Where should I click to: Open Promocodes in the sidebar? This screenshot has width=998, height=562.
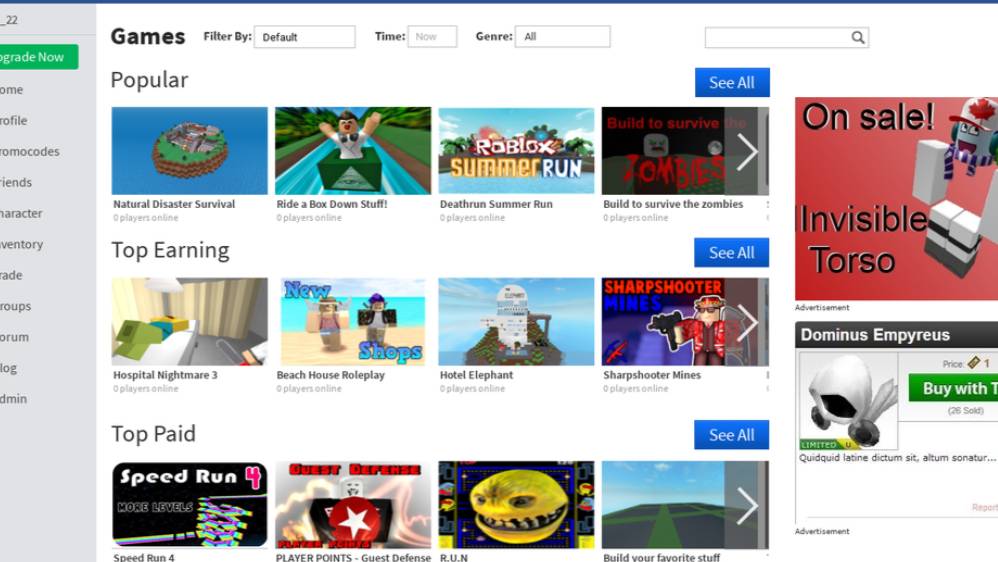coord(30,151)
